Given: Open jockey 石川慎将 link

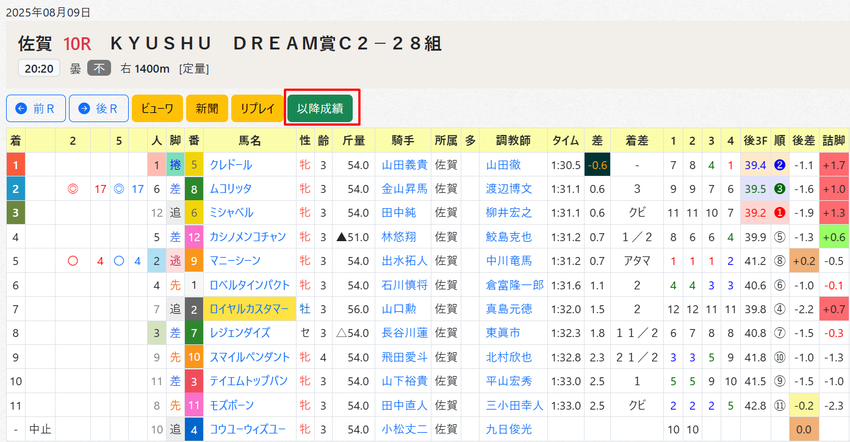Looking at the screenshot, I should tap(404, 285).
